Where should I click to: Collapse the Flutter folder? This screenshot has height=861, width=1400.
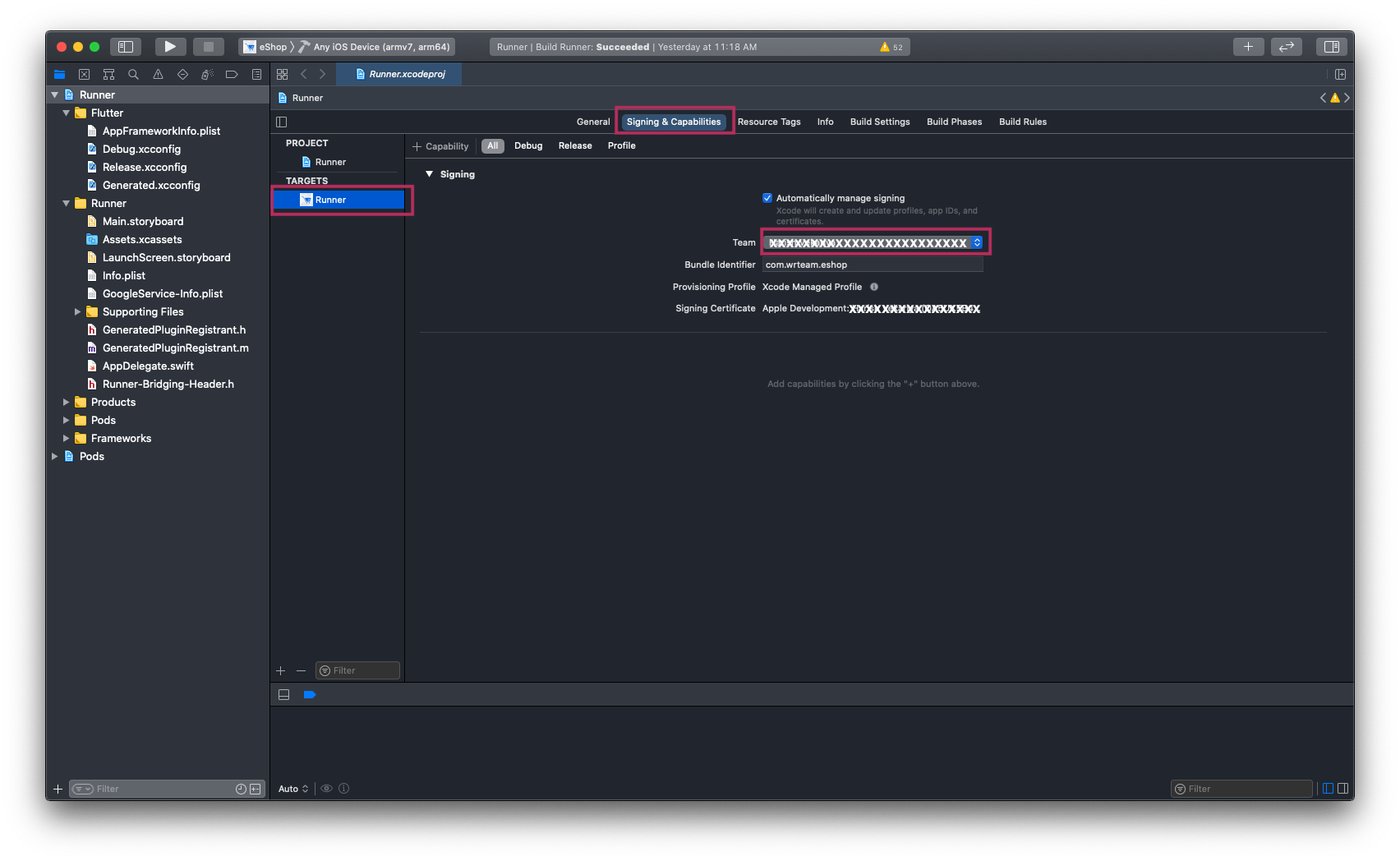point(67,113)
